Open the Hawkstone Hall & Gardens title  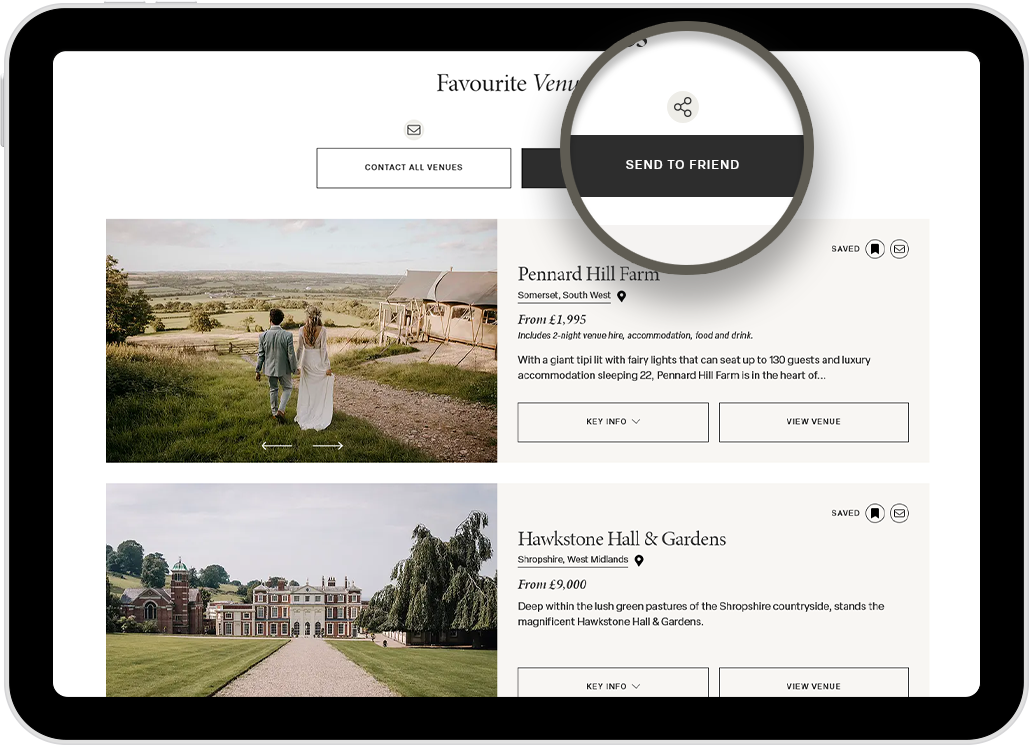click(x=621, y=539)
